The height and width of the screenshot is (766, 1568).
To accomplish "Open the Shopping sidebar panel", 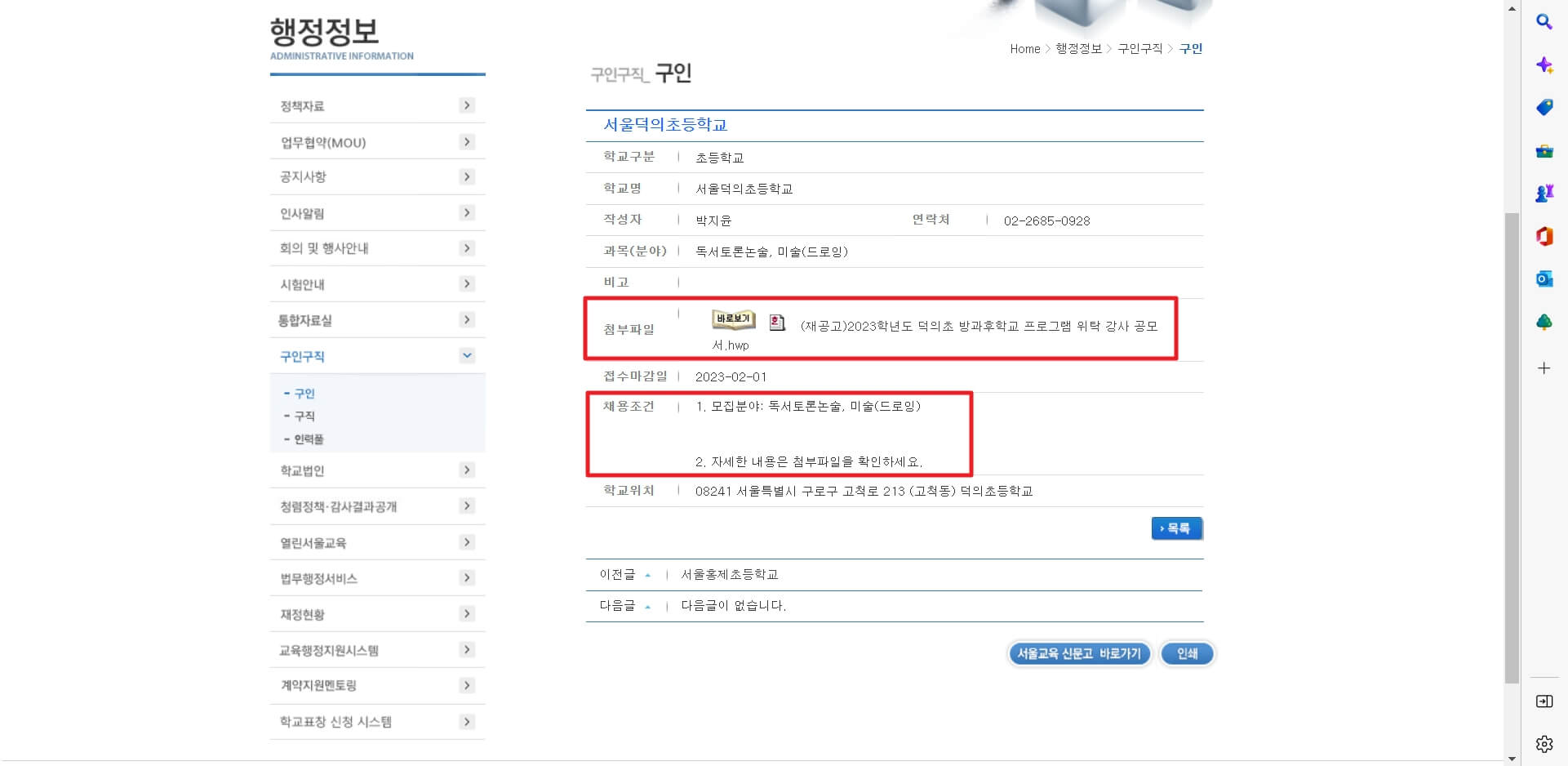I will (x=1544, y=107).
